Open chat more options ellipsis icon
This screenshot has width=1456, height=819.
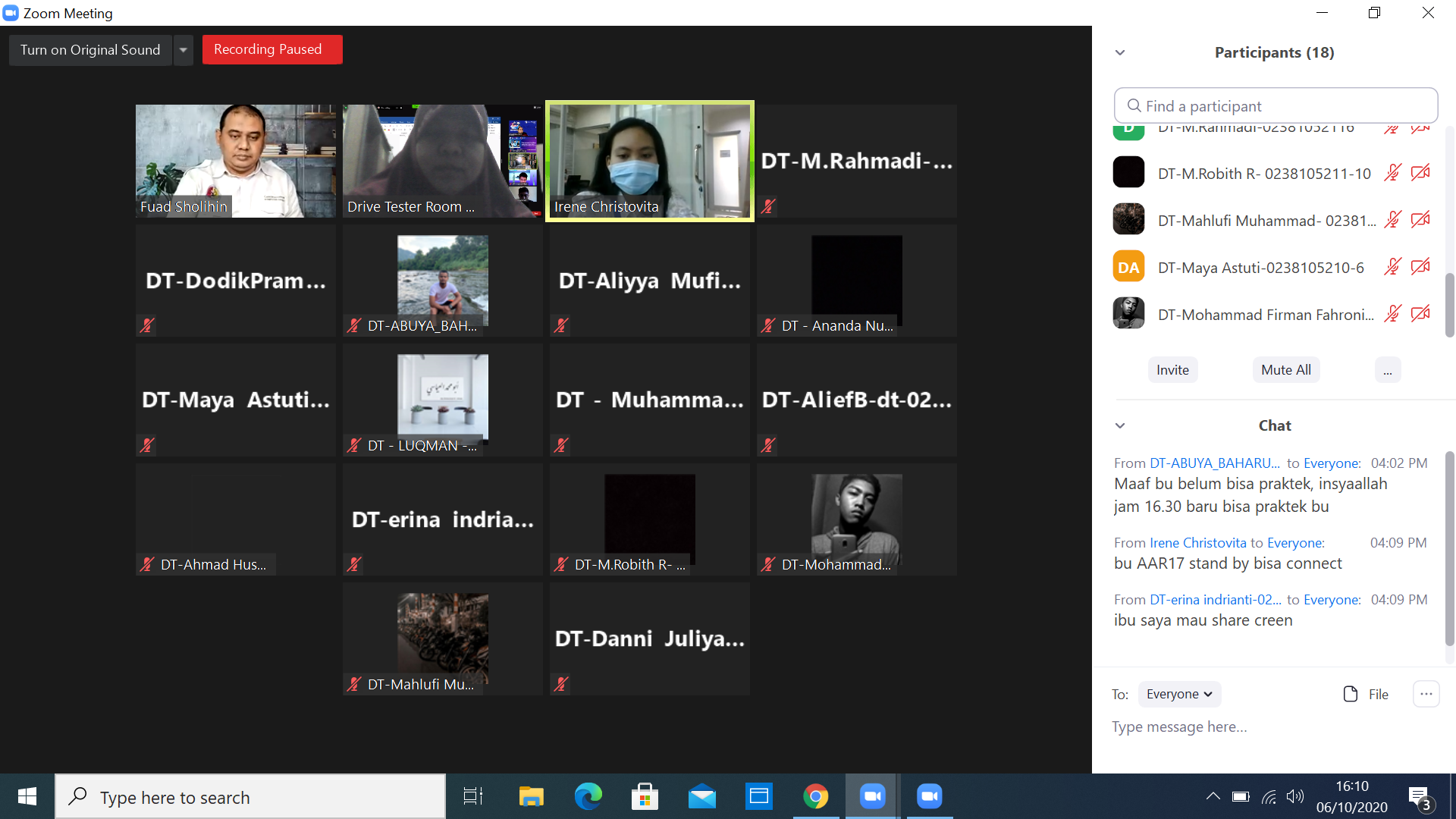point(1426,694)
